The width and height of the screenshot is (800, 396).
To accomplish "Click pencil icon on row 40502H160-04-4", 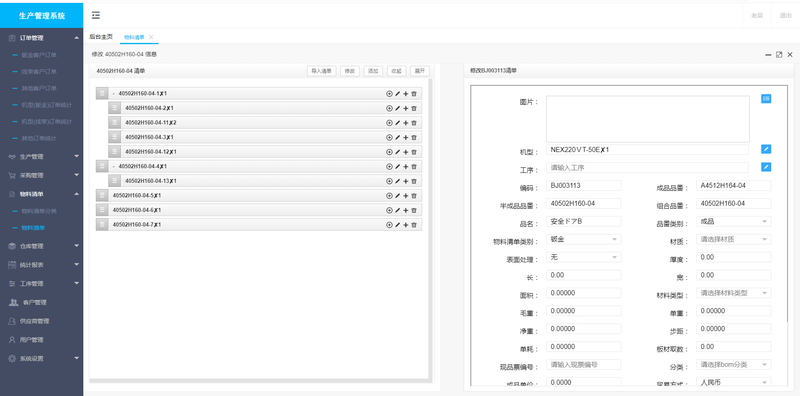I will (397, 166).
